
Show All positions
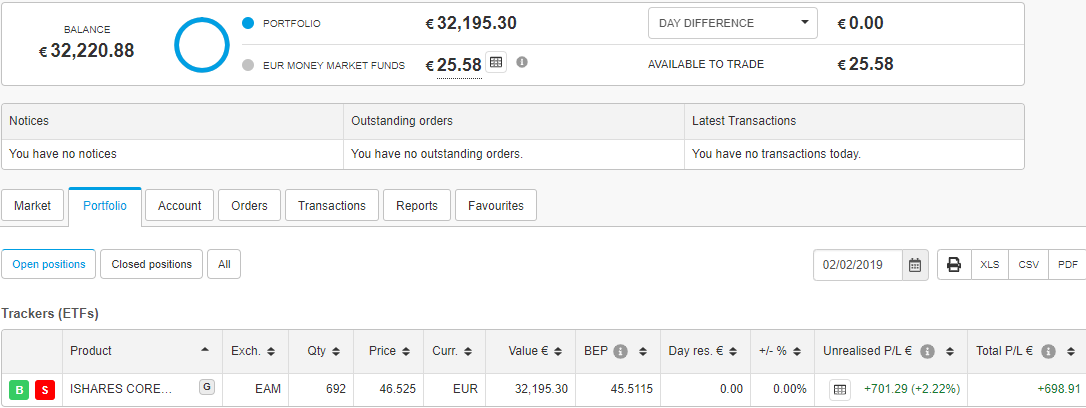tap(224, 265)
